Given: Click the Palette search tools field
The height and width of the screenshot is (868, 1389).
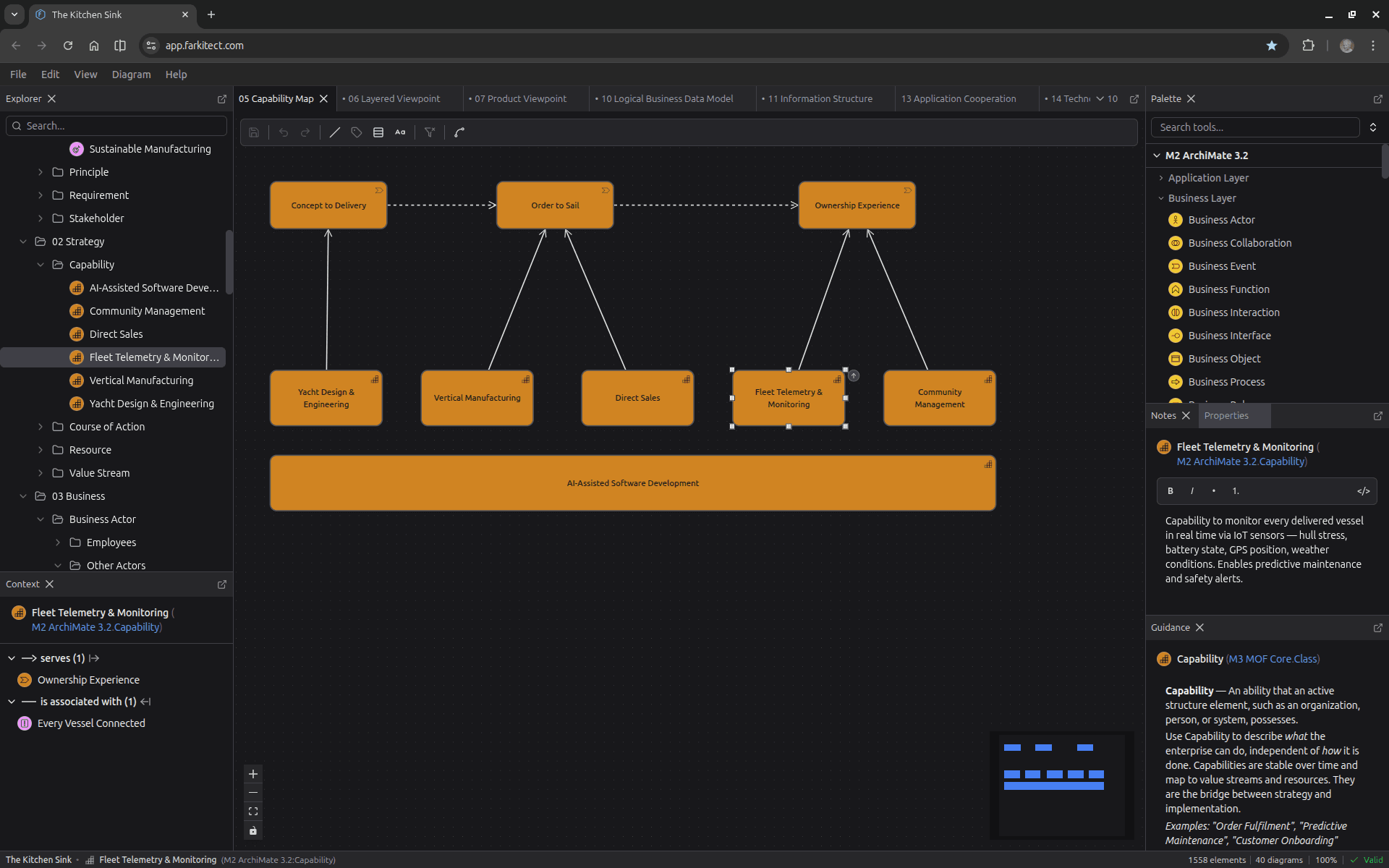Looking at the screenshot, I should point(1255,127).
